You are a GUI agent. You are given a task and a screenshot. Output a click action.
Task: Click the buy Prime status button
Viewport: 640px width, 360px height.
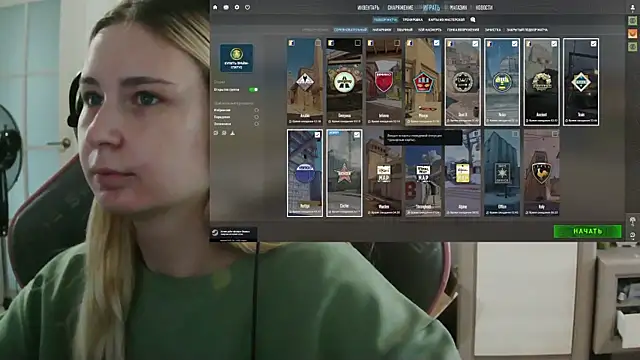236,58
